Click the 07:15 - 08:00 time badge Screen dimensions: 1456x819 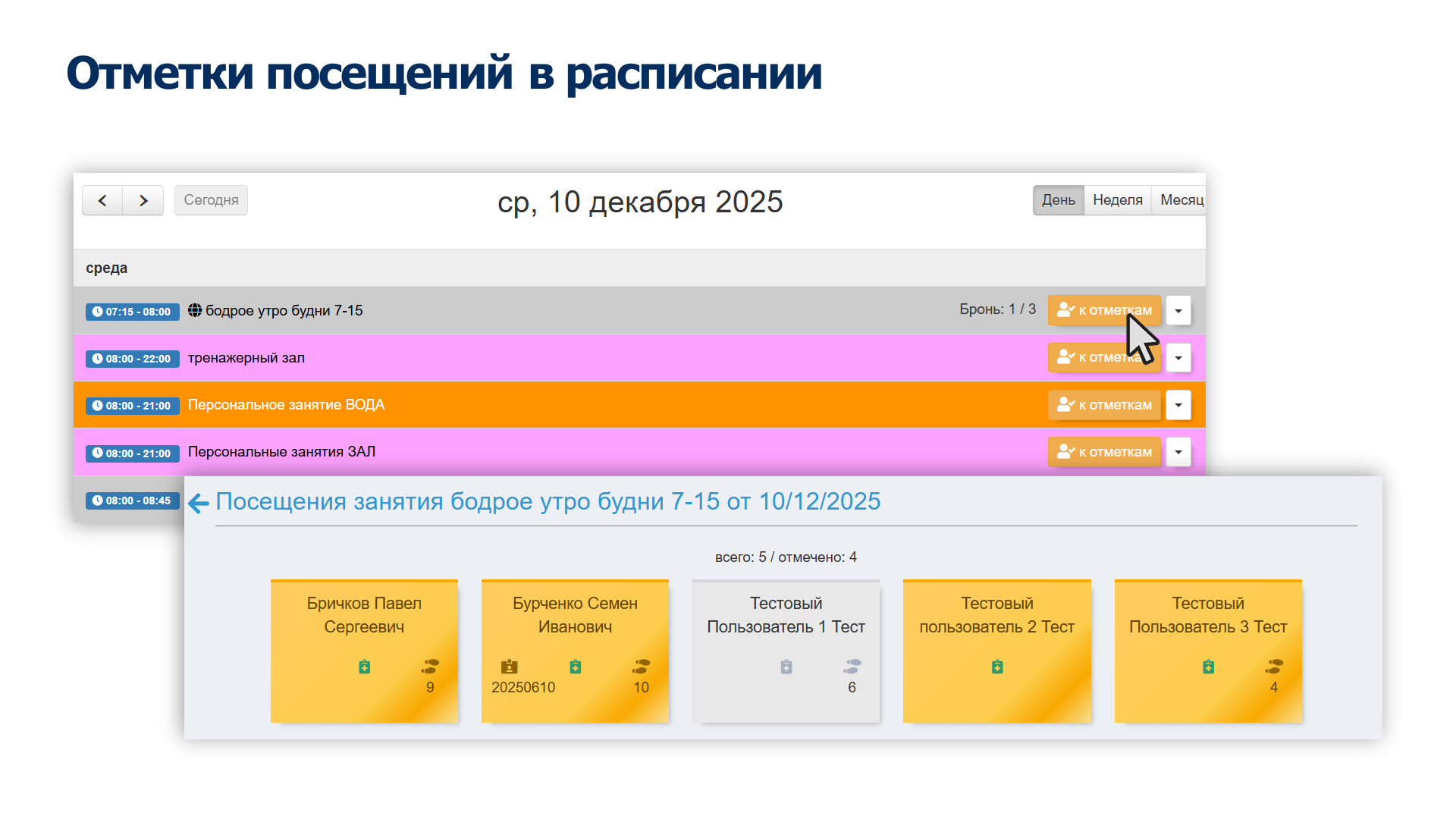[x=133, y=312]
